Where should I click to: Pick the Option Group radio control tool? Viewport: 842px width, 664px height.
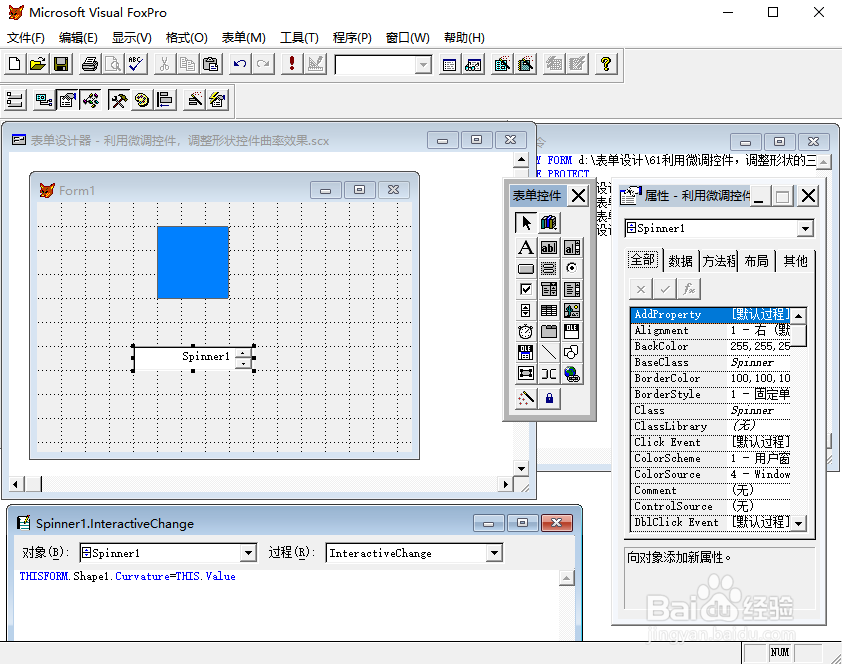pos(572,268)
